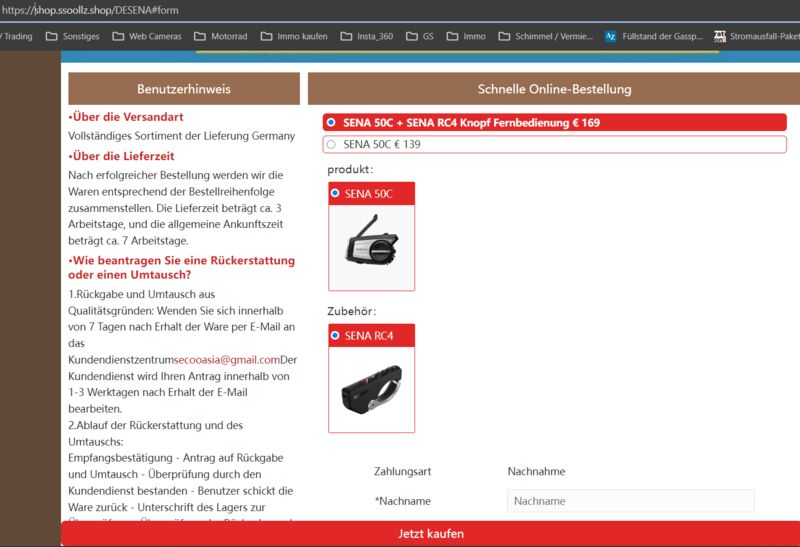The width and height of the screenshot is (800, 547).
Task: Click the Jetzt kaufen button
Action: [431, 534]
